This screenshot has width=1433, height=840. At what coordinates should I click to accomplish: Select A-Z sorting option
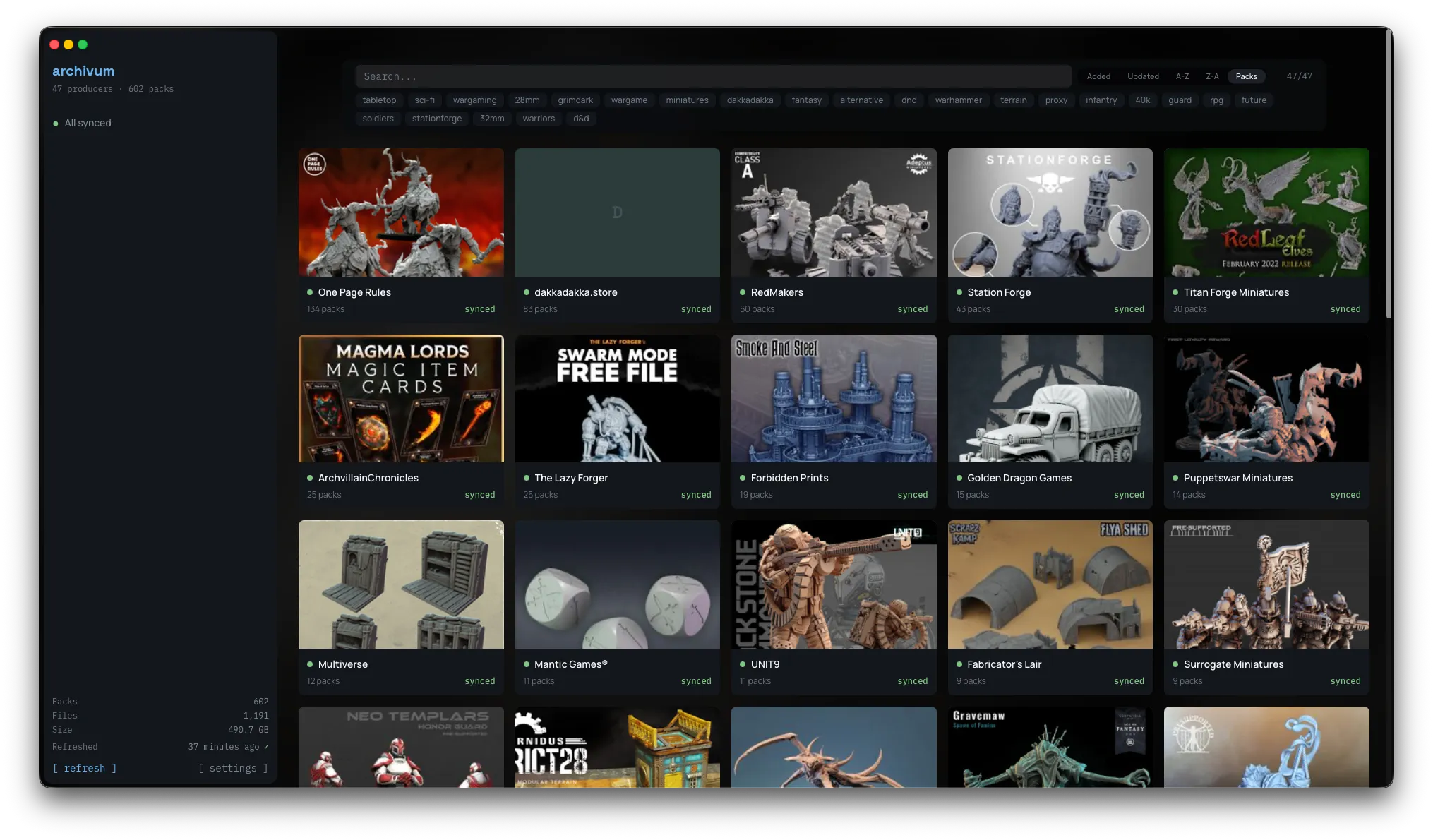[1182, 76]
